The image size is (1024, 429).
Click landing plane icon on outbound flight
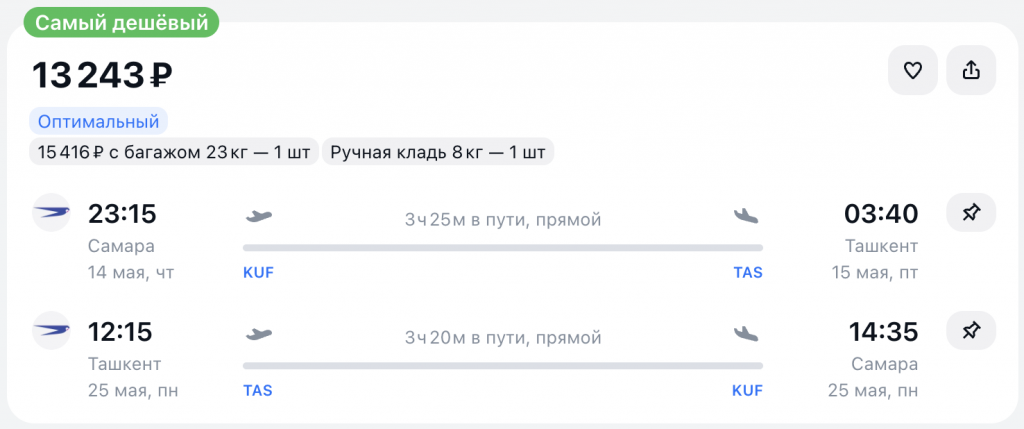click(x=746, y=216)
